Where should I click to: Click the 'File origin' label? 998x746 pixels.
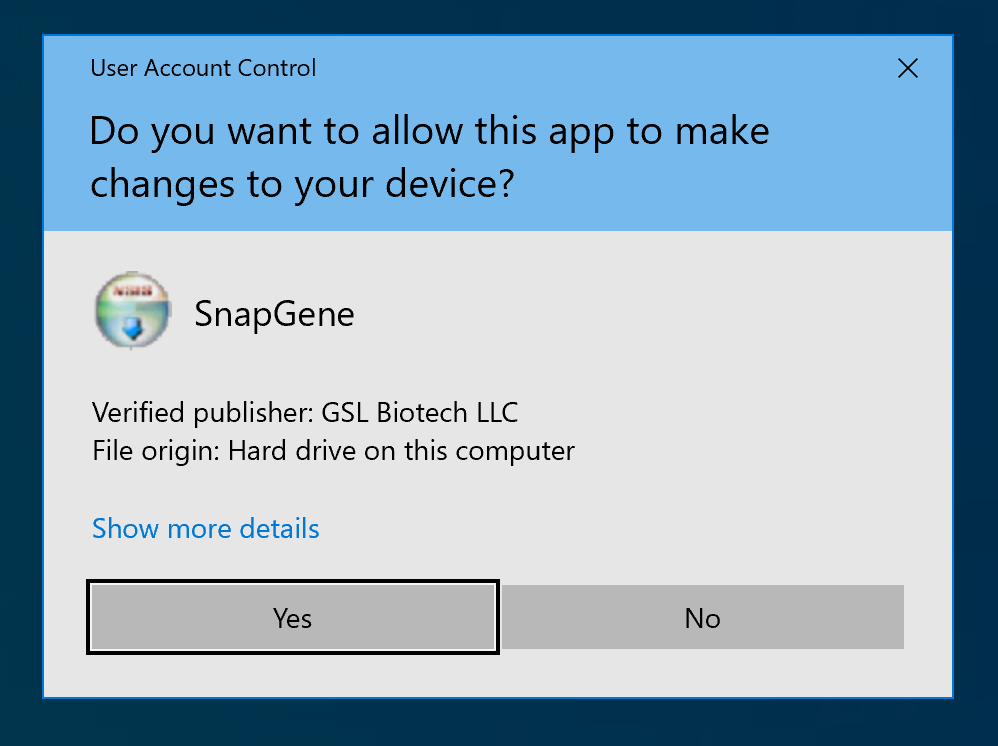(155, 451)
